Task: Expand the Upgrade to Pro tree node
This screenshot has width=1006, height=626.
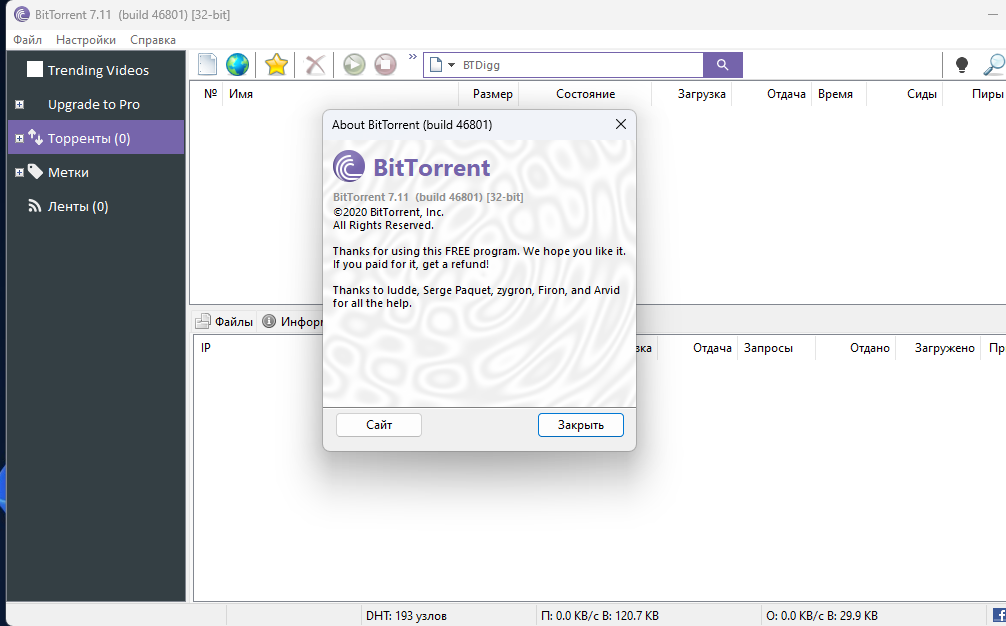Action: pos(19,104)
